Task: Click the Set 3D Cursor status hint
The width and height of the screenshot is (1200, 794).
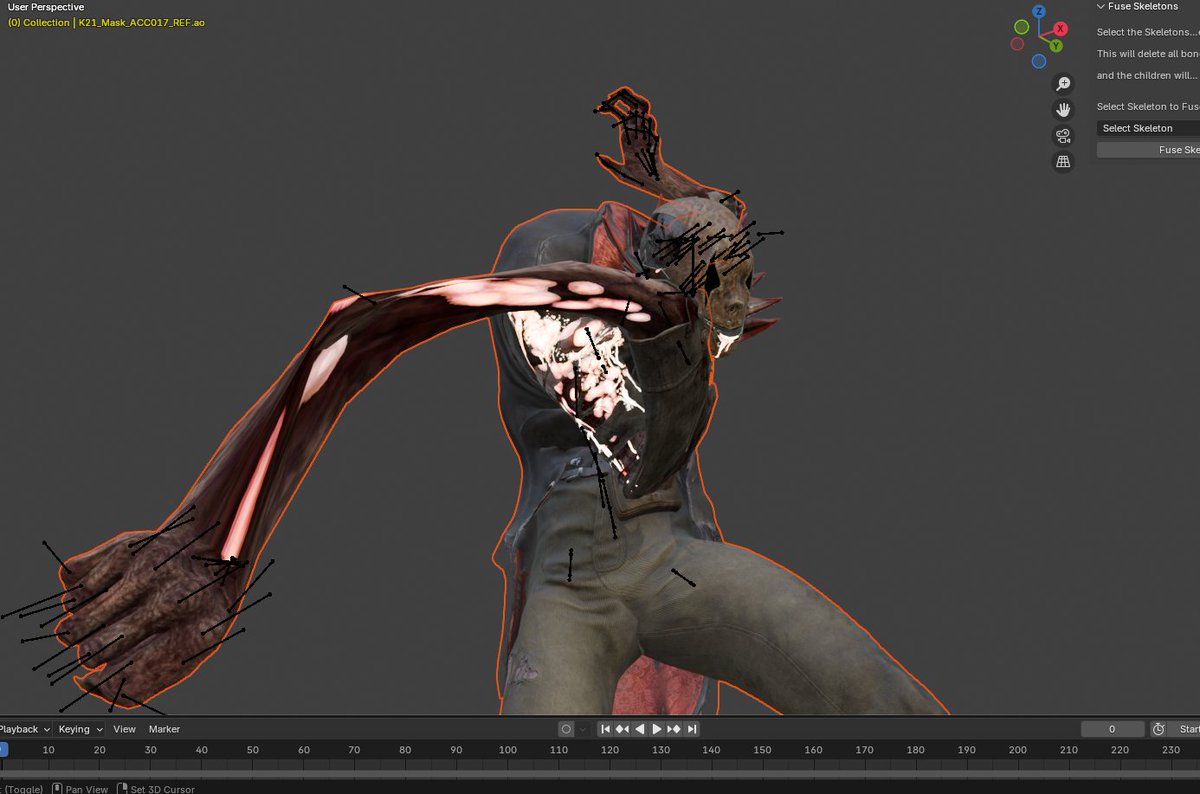Action: pyautogui.click(x=155, y=789)
